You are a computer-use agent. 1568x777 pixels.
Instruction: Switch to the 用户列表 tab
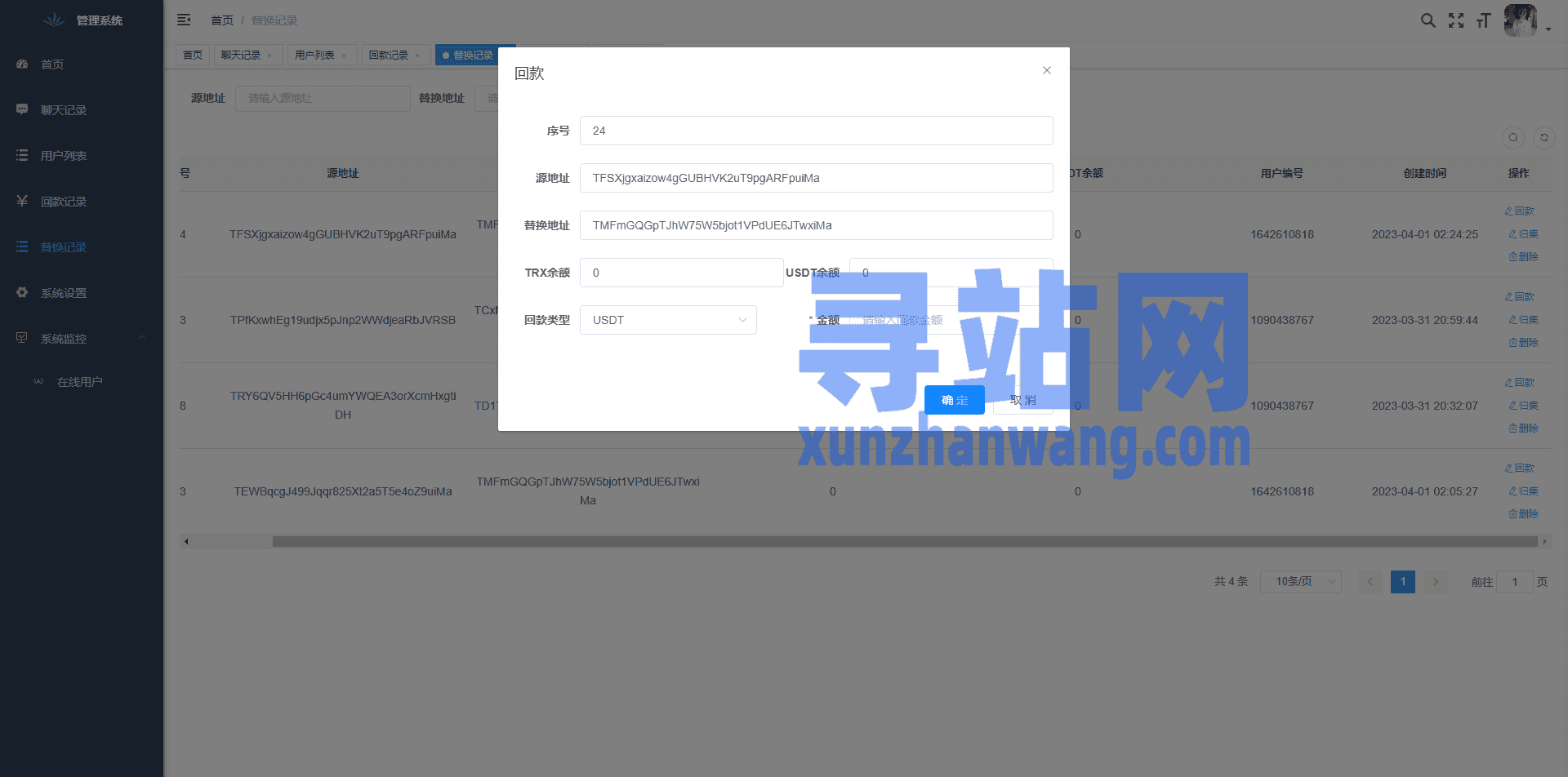314,55
